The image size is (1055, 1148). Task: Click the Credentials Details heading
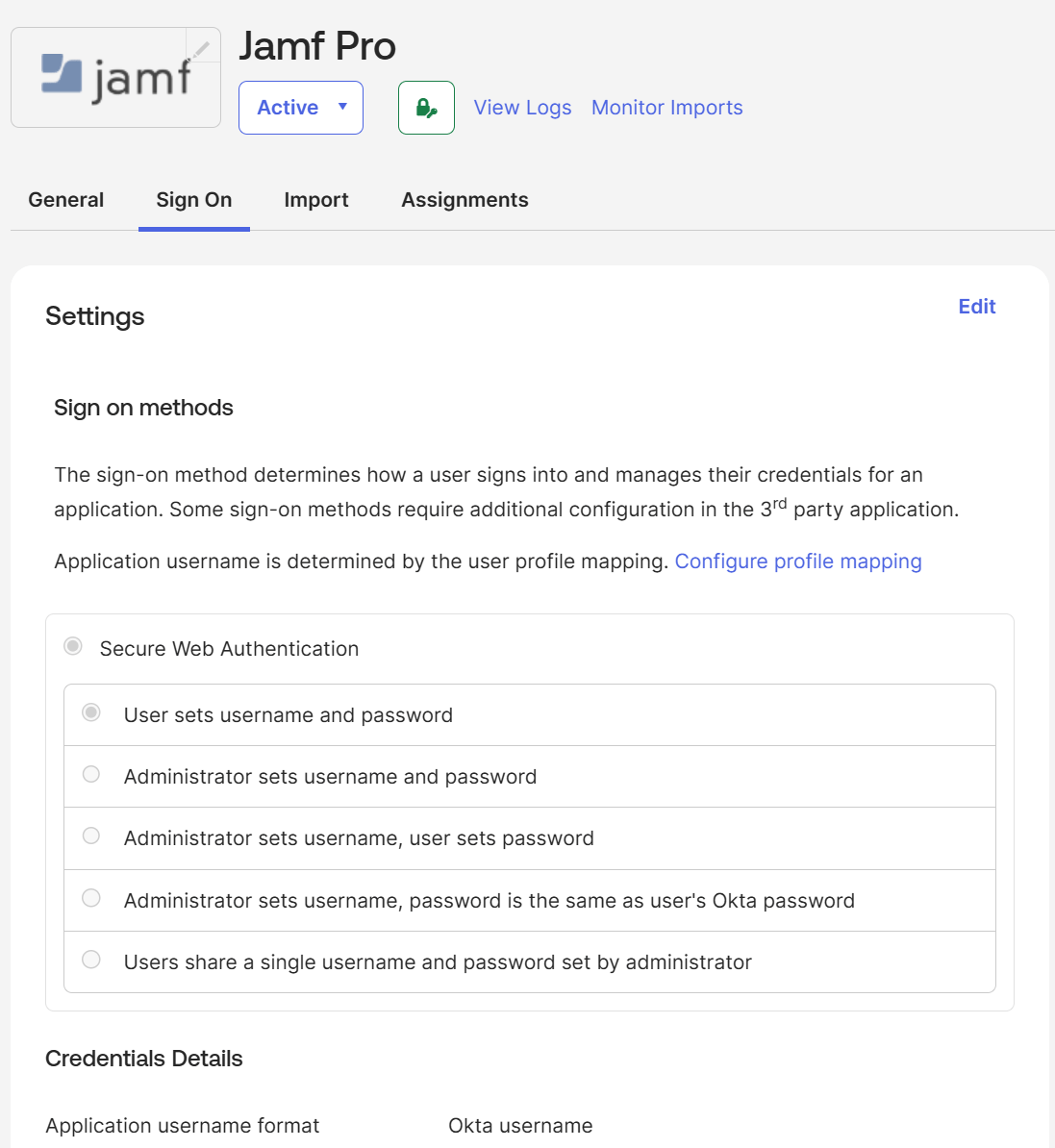pyautogui.click(x=143, y=1059)
